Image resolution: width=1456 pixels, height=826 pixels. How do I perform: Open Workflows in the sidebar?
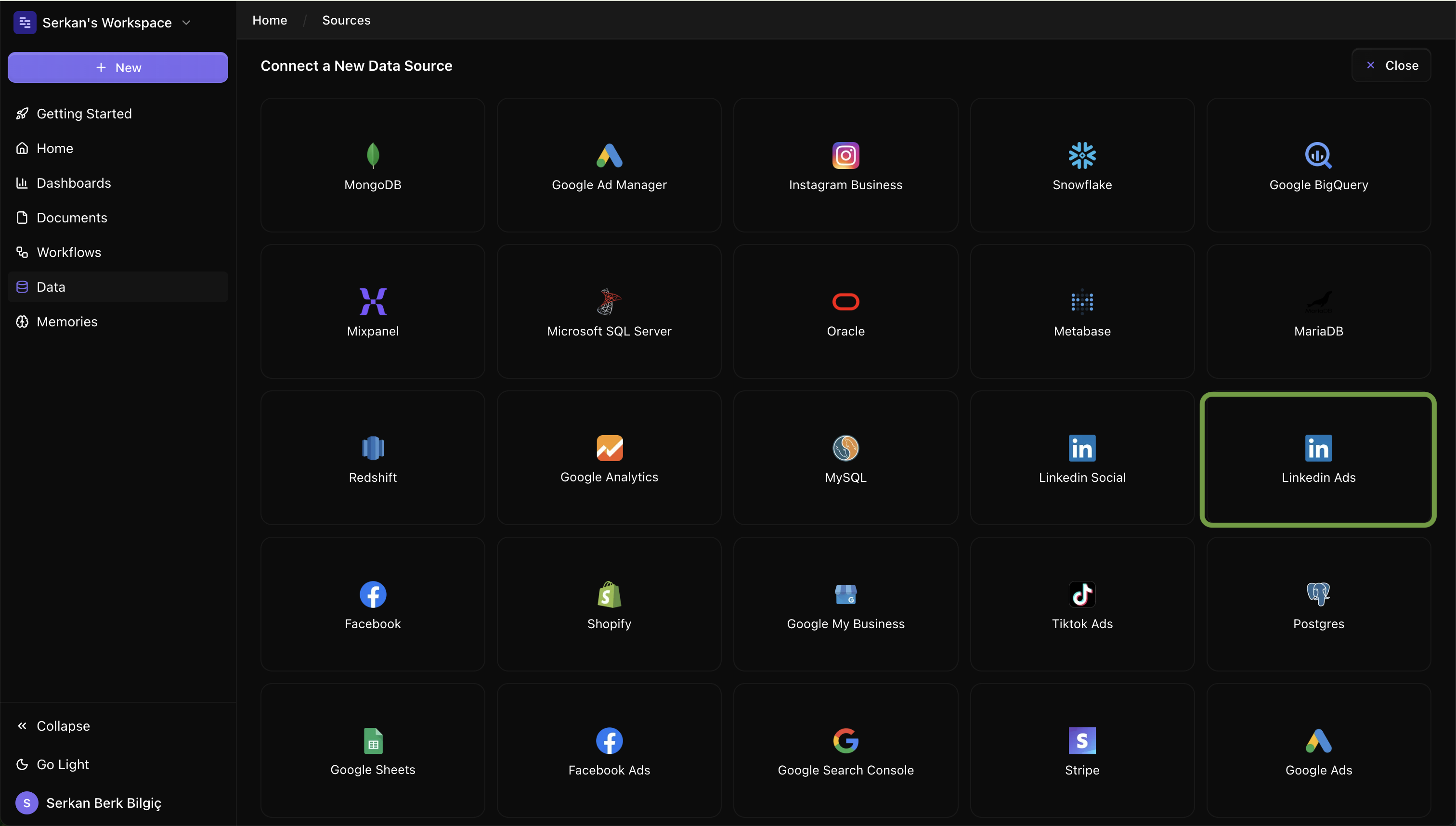coord(117,252)
